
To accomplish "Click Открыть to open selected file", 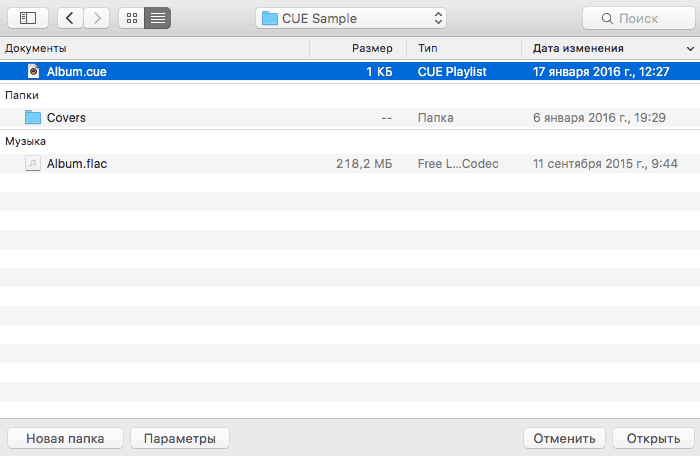I will click(x=654, y=438).
